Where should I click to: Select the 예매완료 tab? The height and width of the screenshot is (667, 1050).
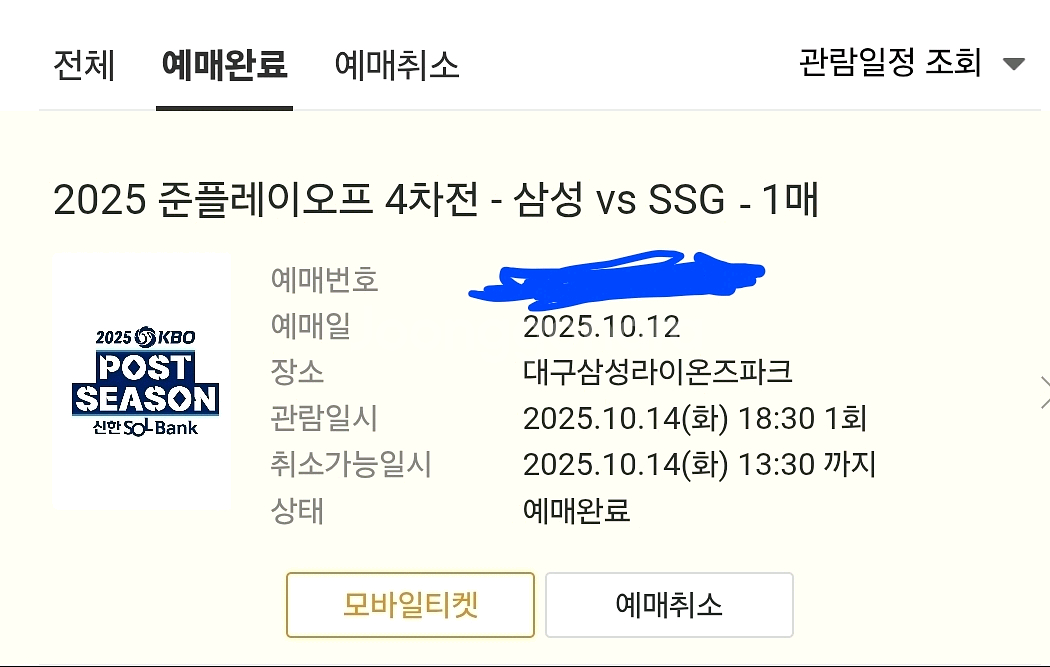click(224, 66)
